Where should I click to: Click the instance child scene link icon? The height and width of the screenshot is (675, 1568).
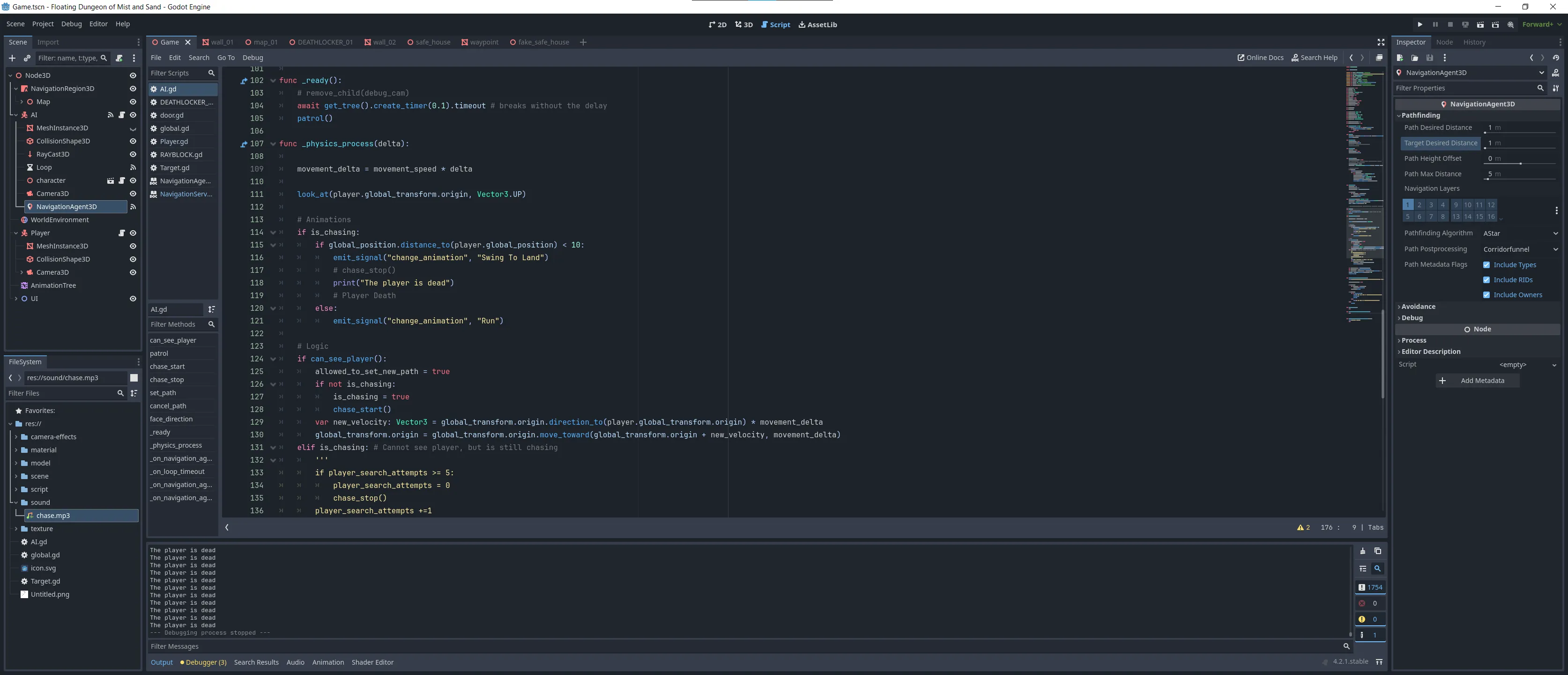(27, 58)
